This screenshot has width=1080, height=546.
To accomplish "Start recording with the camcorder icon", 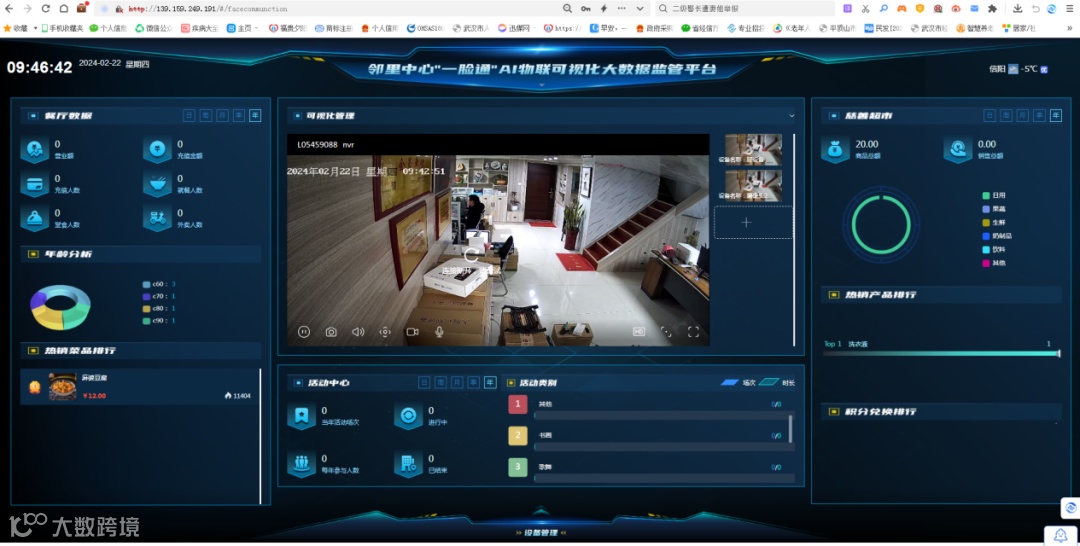I will point(412,332).
